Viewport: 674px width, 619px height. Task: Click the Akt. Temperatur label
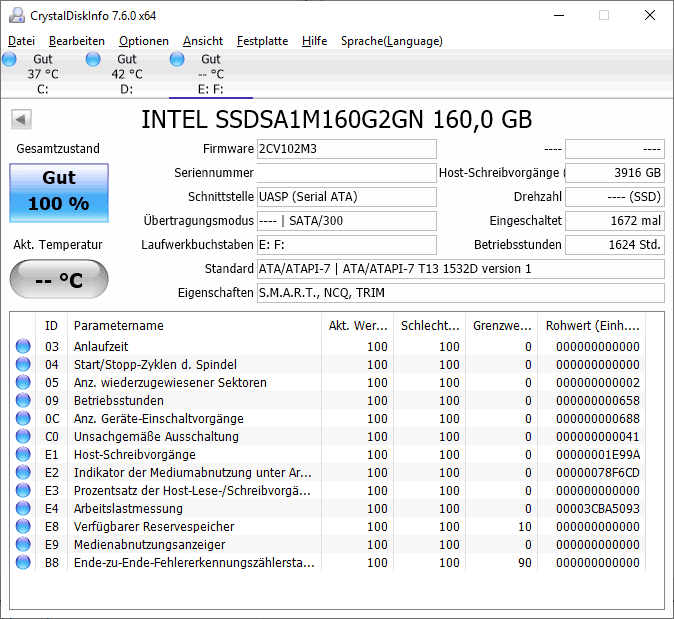tap(58, 245)
